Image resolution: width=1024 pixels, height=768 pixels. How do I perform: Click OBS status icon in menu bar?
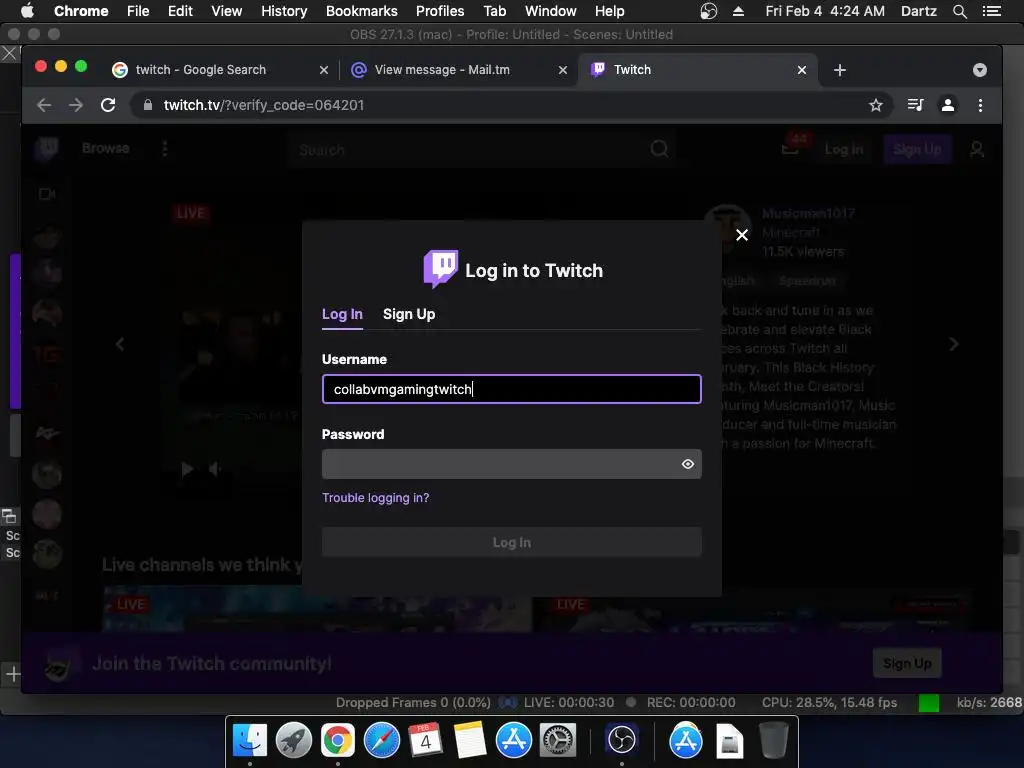[x=709, y=11]
